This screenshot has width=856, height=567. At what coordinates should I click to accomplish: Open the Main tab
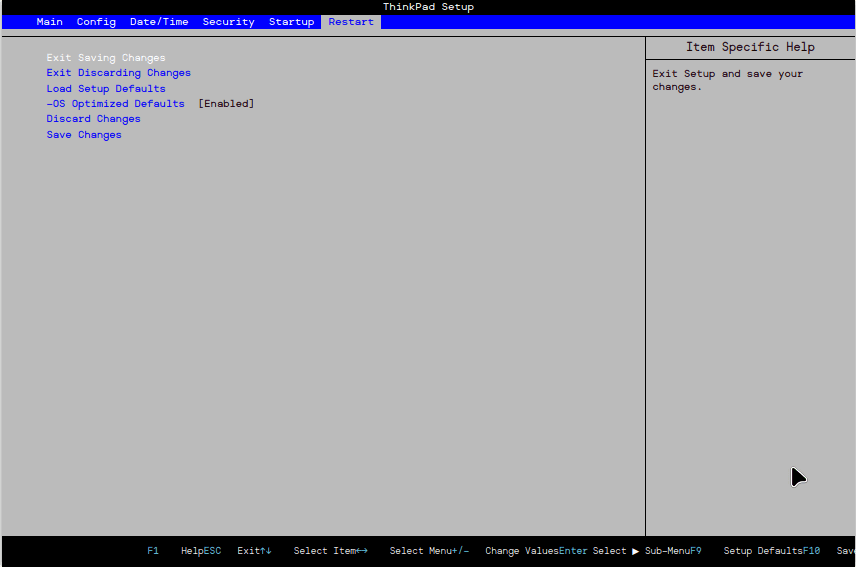[50, 22]
